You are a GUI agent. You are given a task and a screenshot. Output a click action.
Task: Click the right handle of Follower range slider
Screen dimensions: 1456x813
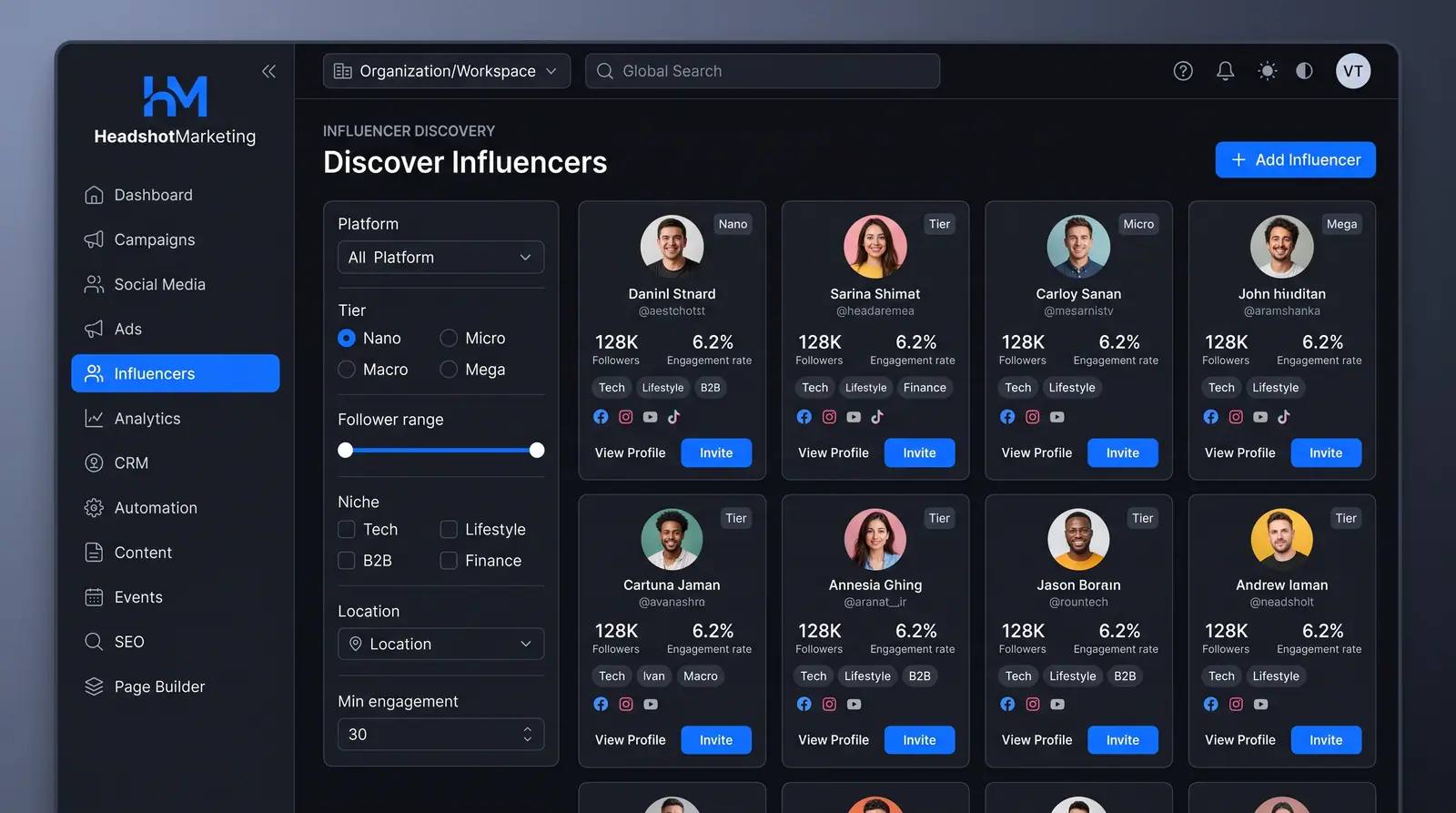click(537, 450)
